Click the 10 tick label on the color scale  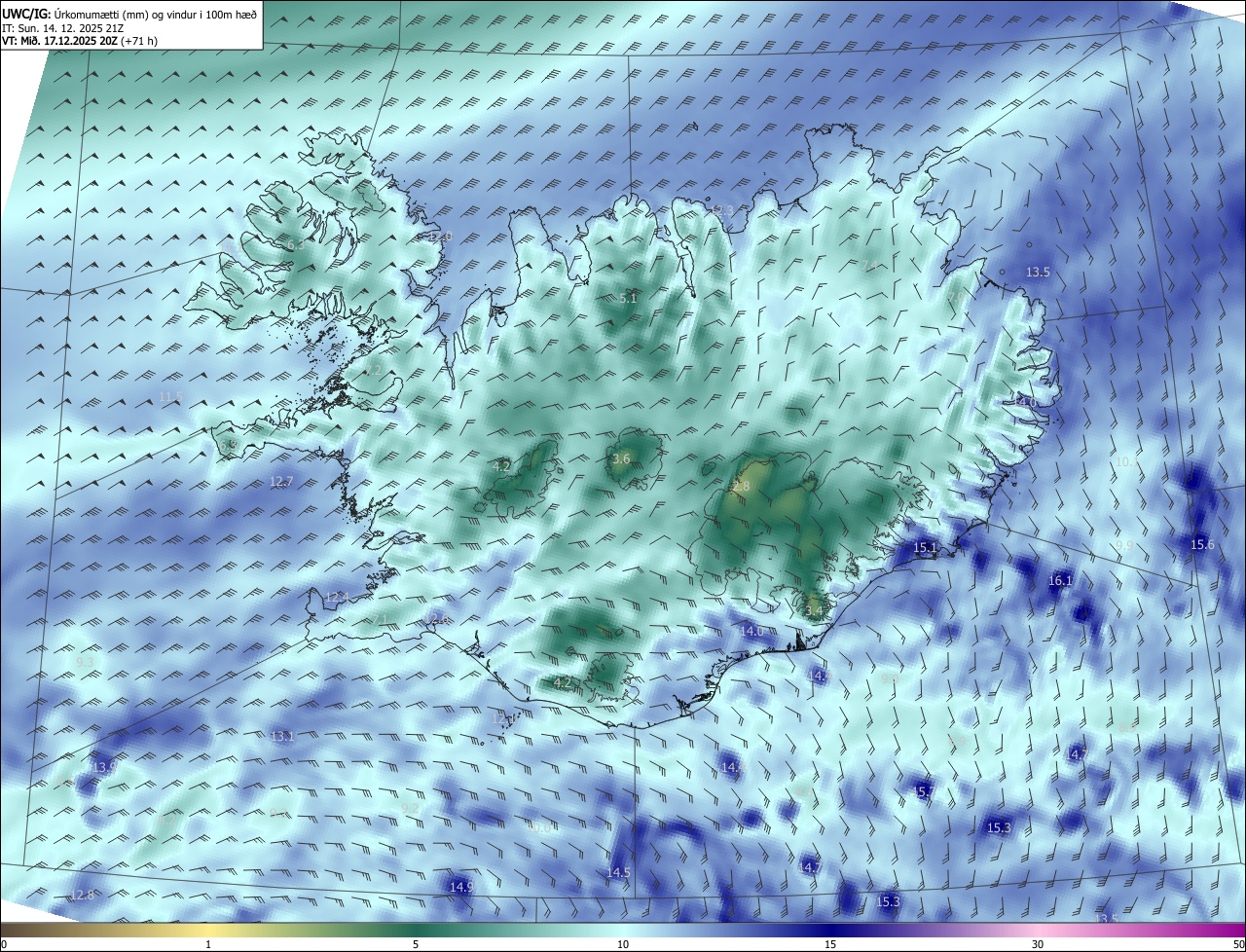623,944
